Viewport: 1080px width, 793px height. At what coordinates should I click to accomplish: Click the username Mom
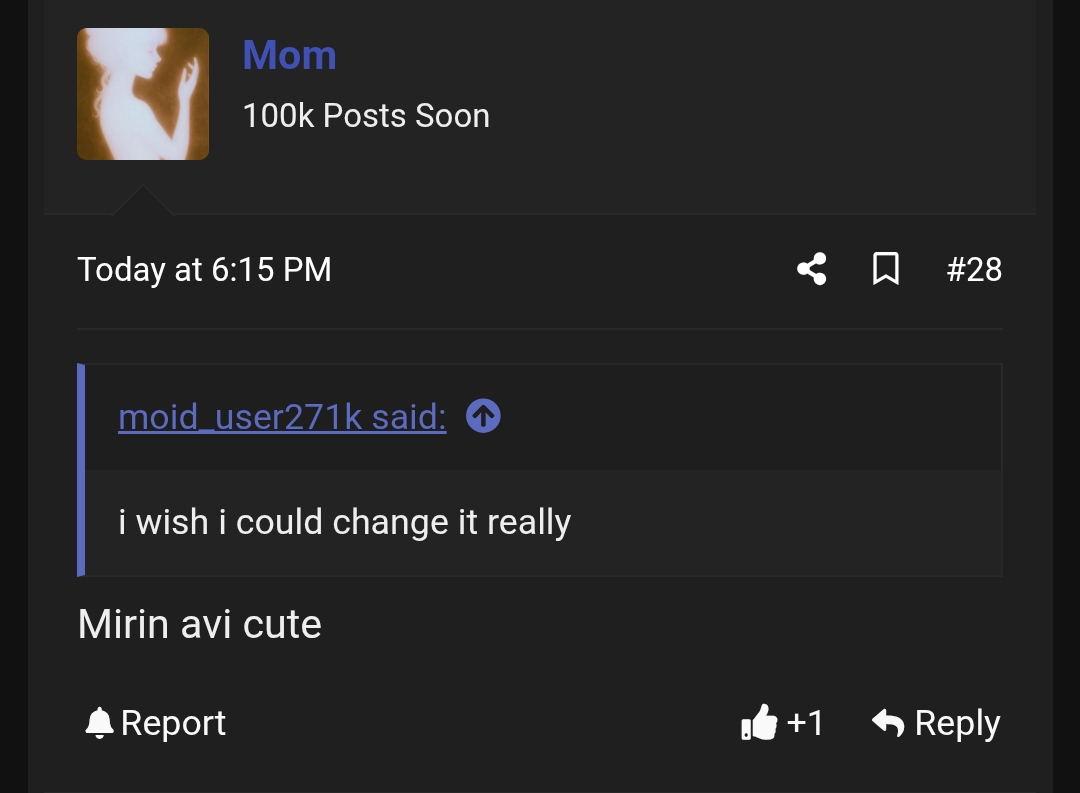pos(289,55)
